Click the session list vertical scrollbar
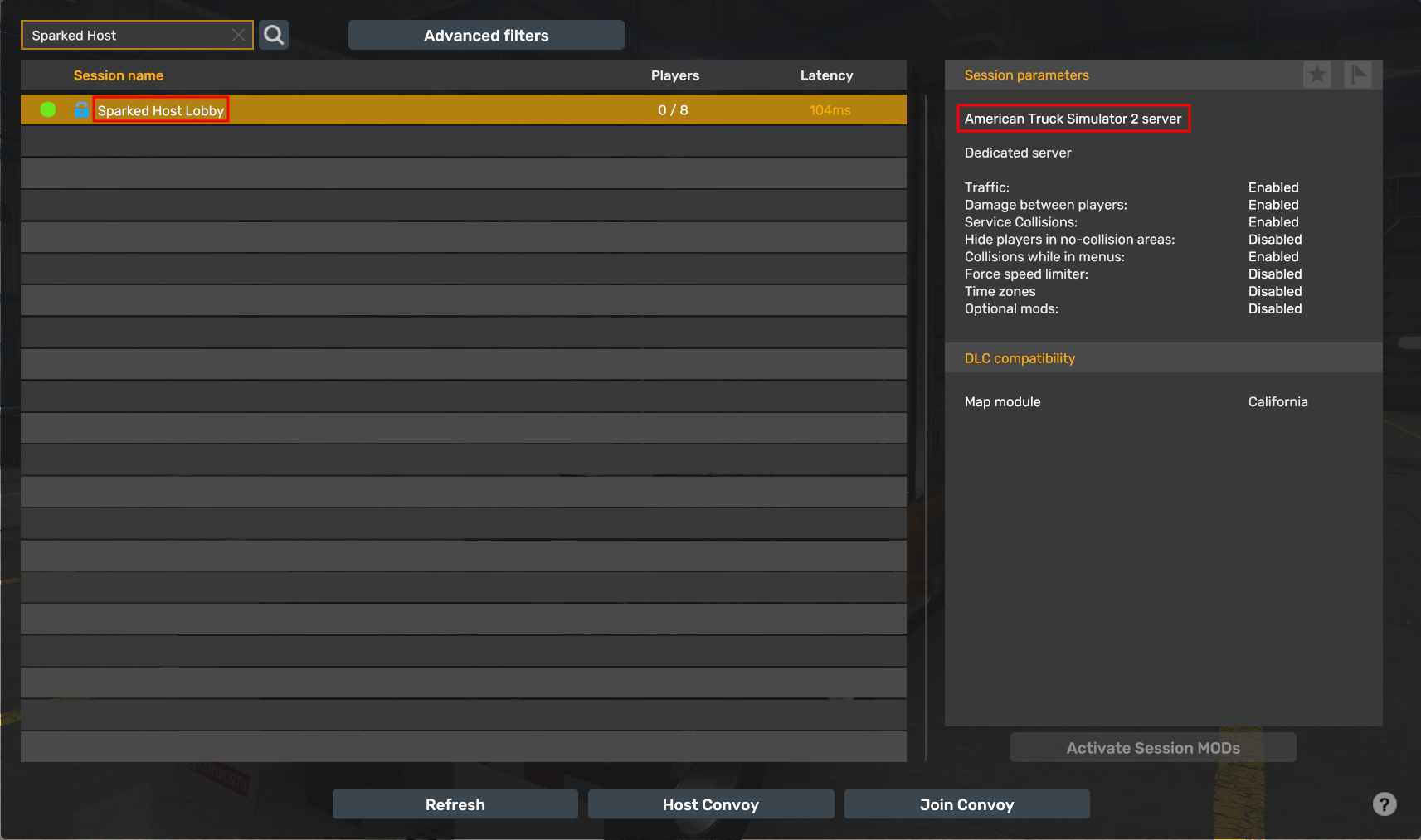The height and width of the screenshot is (840, 1421). click(926, 415)
